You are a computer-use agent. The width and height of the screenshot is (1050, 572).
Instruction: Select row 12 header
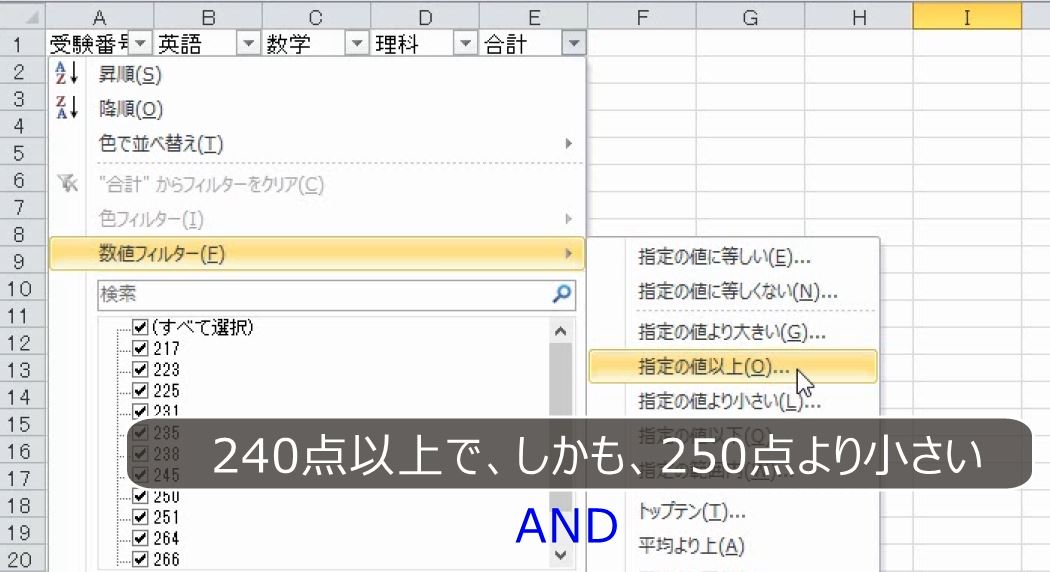21,343
